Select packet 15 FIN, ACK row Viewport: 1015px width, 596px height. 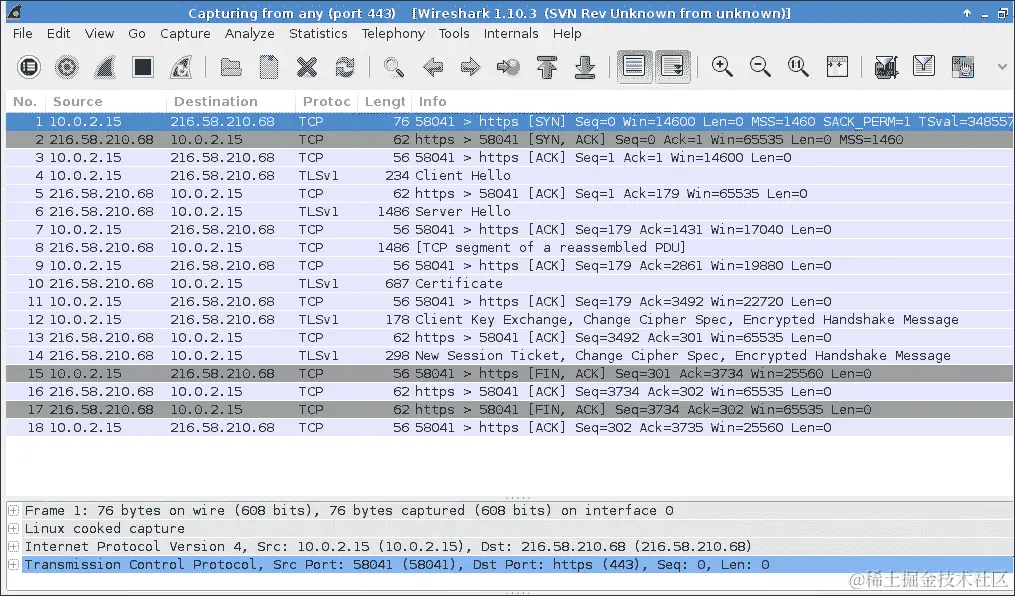(509, 373)
